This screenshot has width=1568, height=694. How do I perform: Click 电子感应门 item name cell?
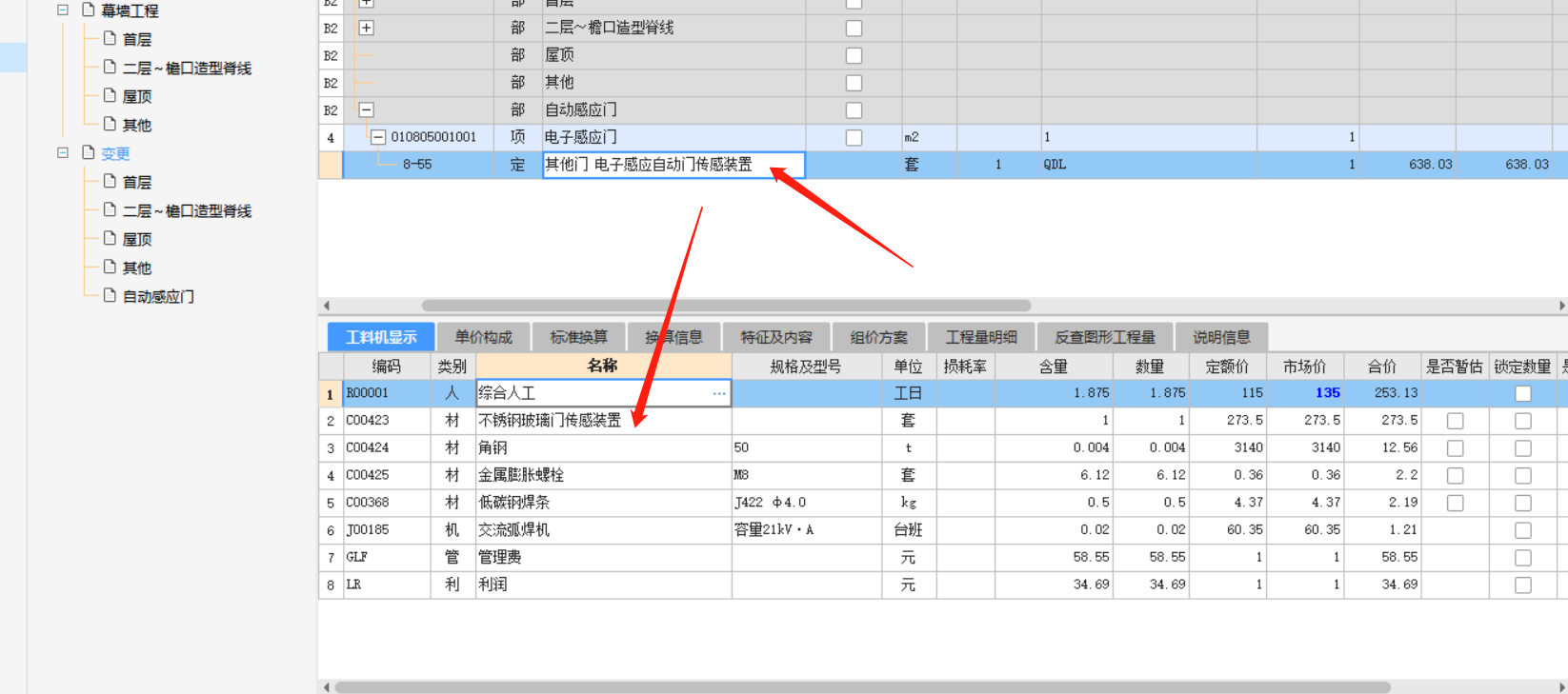[673, 137]
